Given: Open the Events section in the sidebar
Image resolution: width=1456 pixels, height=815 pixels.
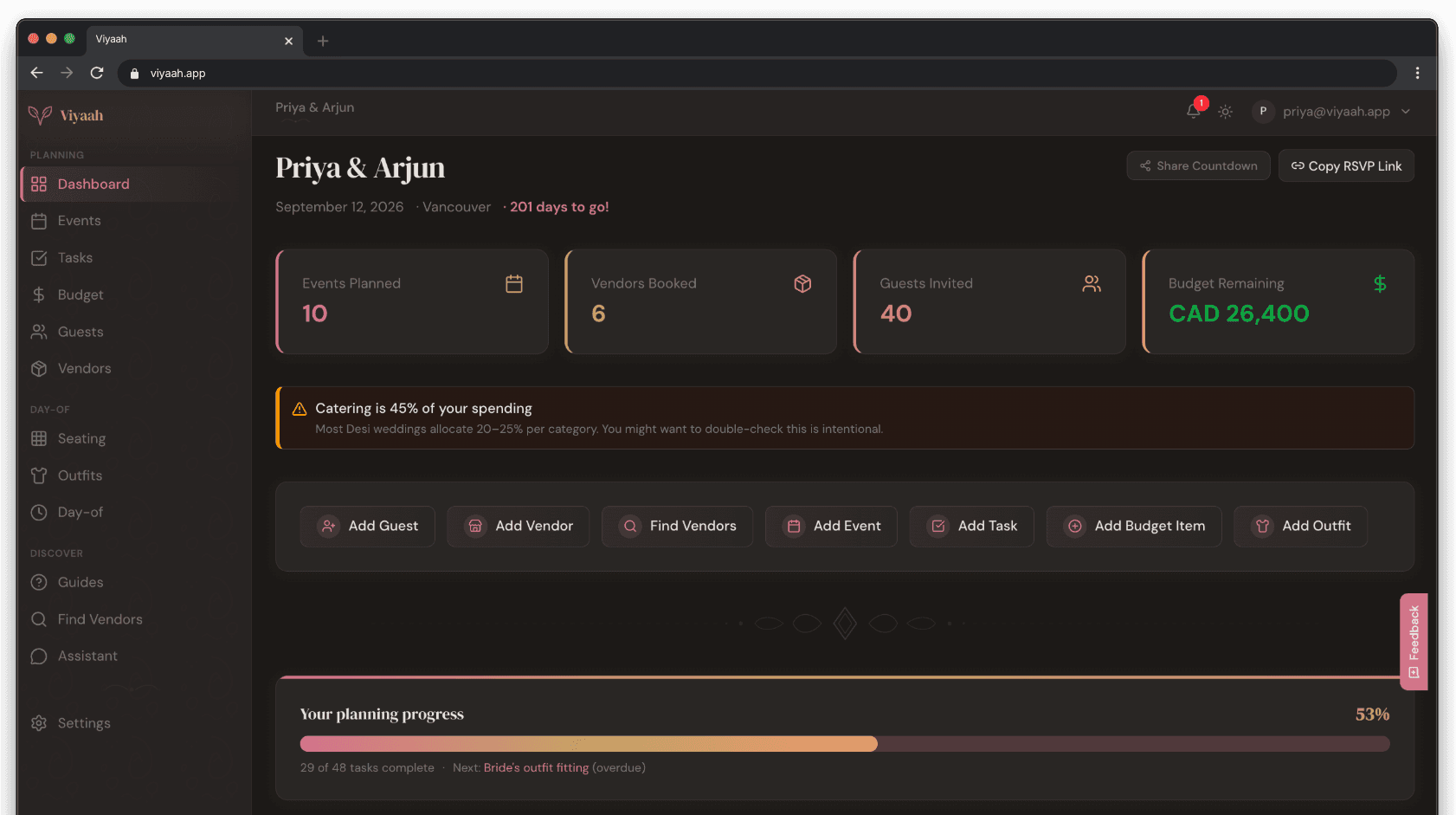Looking at the screenshot, I should click(x=78, y=221).
